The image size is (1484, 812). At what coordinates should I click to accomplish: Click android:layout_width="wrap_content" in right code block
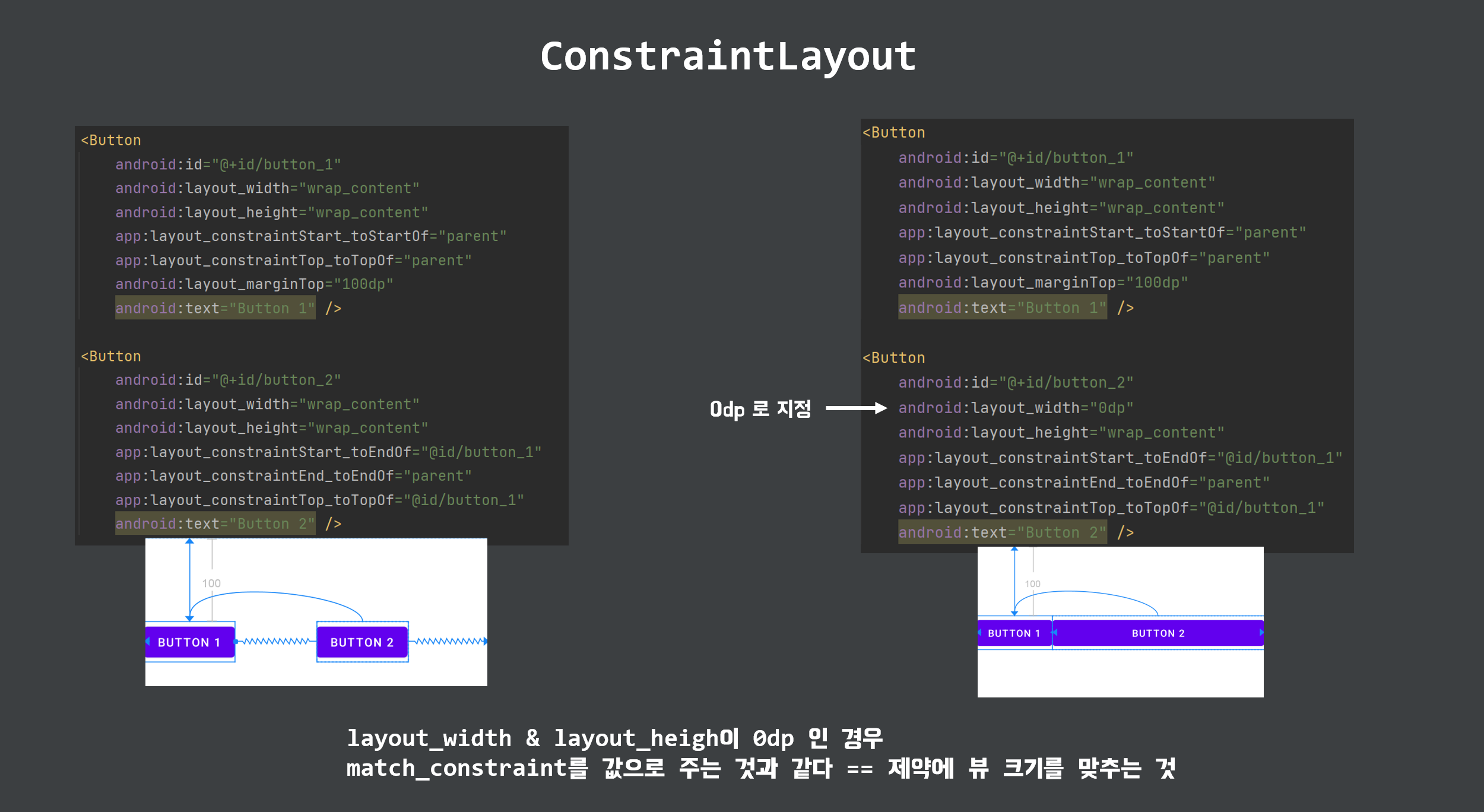pos(1057,183)
